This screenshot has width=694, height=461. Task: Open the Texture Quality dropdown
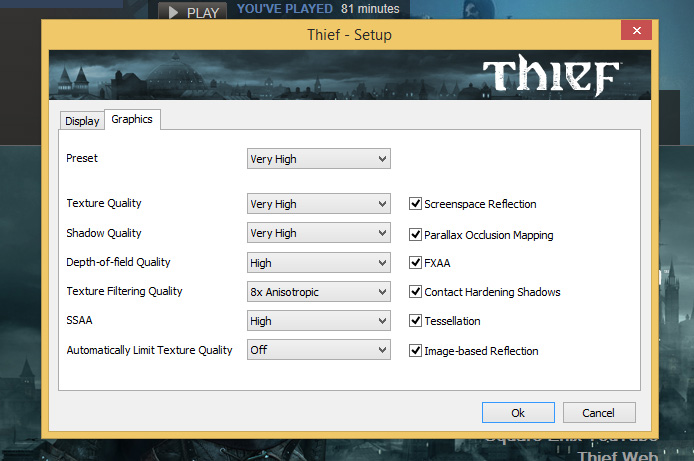[319, 204]
